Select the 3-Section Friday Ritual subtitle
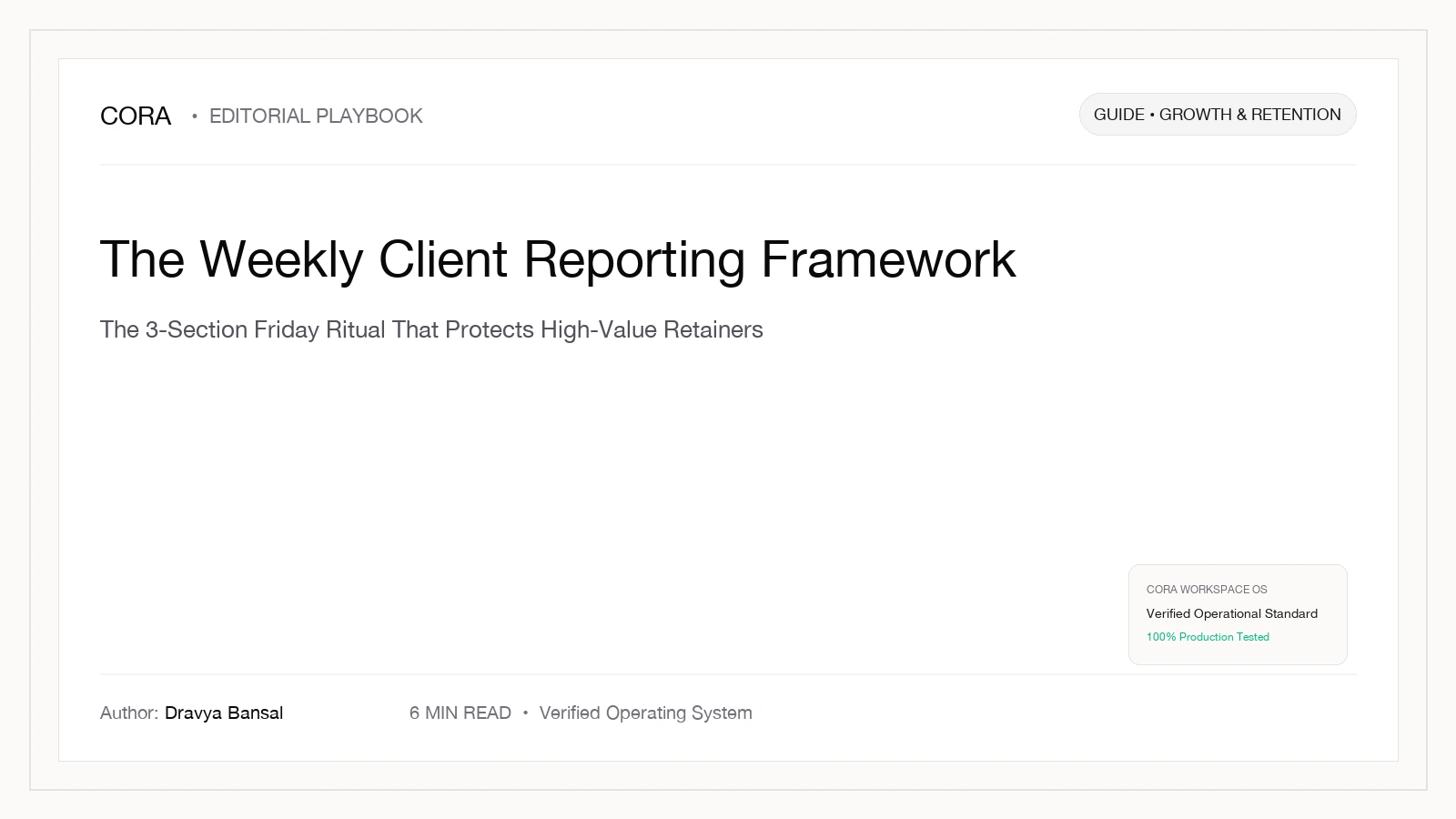 pos(431,329)
